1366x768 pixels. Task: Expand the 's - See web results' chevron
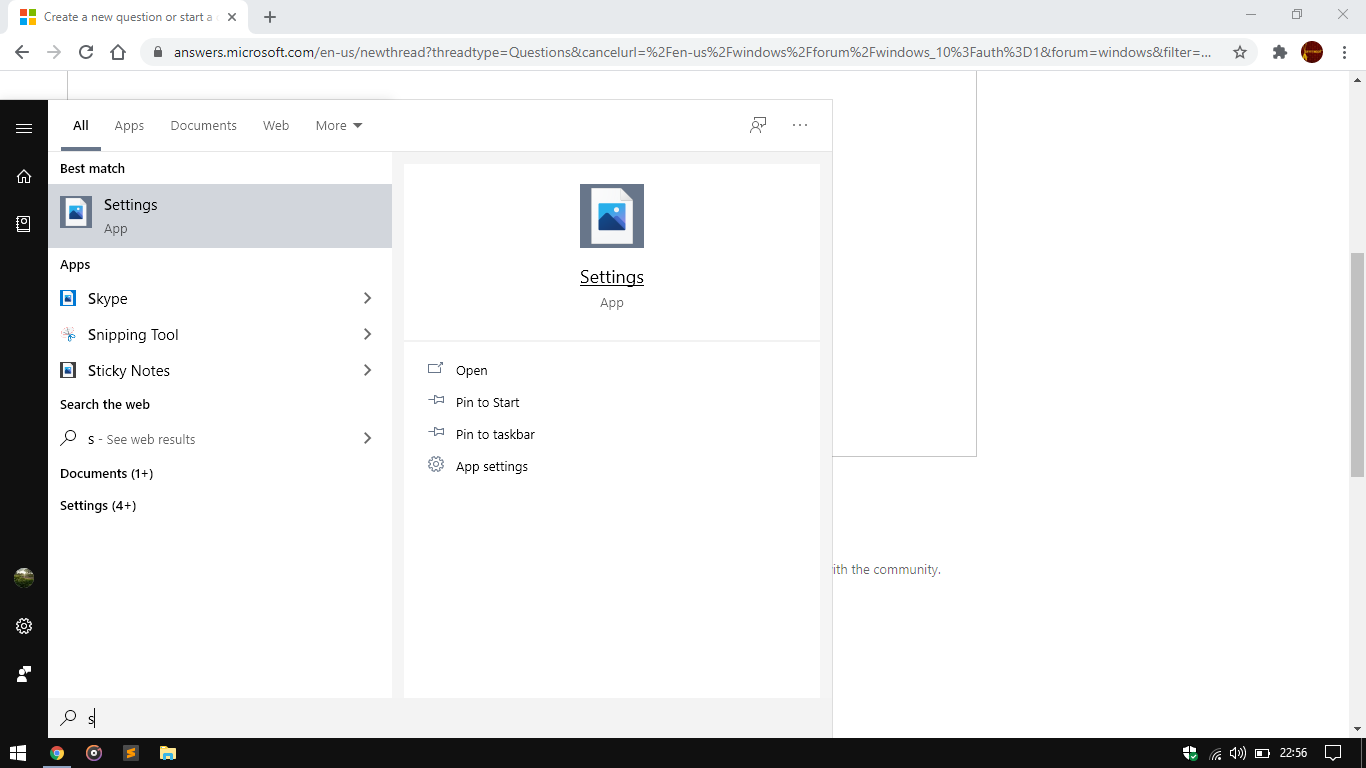point(367,438)
